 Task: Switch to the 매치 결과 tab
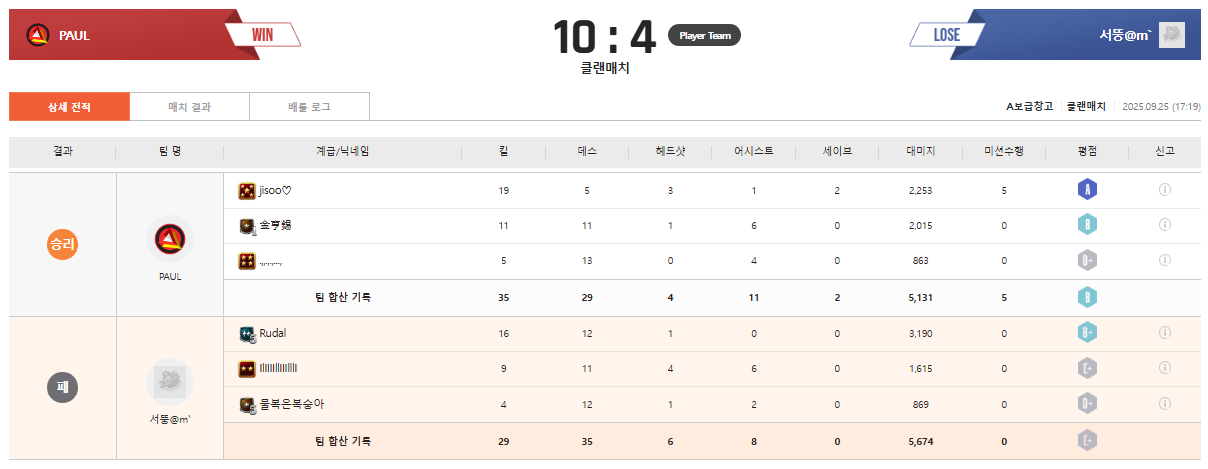point(189,106)
